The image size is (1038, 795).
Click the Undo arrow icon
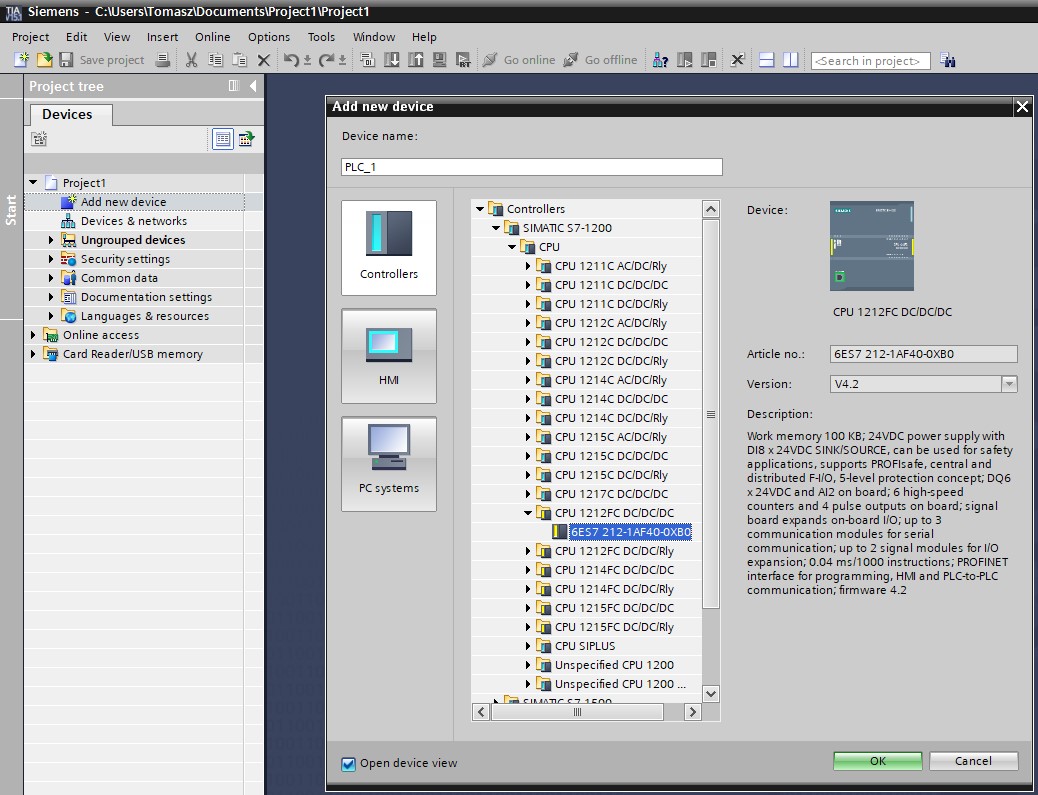pos(291,60)
